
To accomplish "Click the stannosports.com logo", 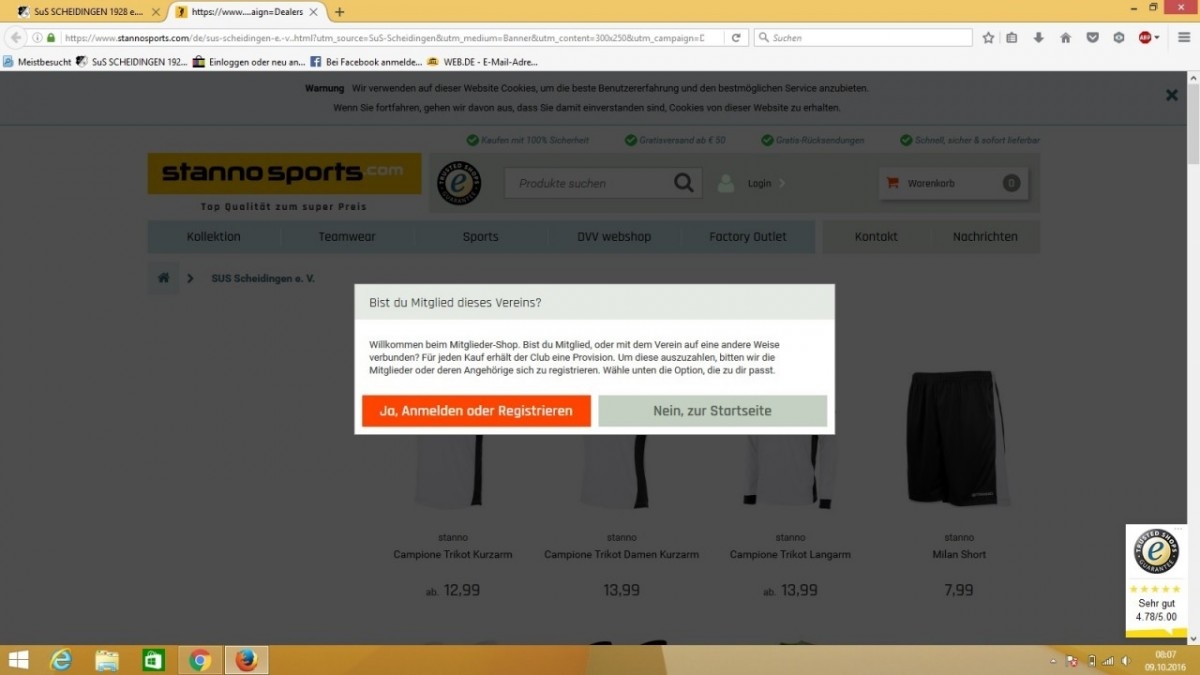I will (284, 173).
